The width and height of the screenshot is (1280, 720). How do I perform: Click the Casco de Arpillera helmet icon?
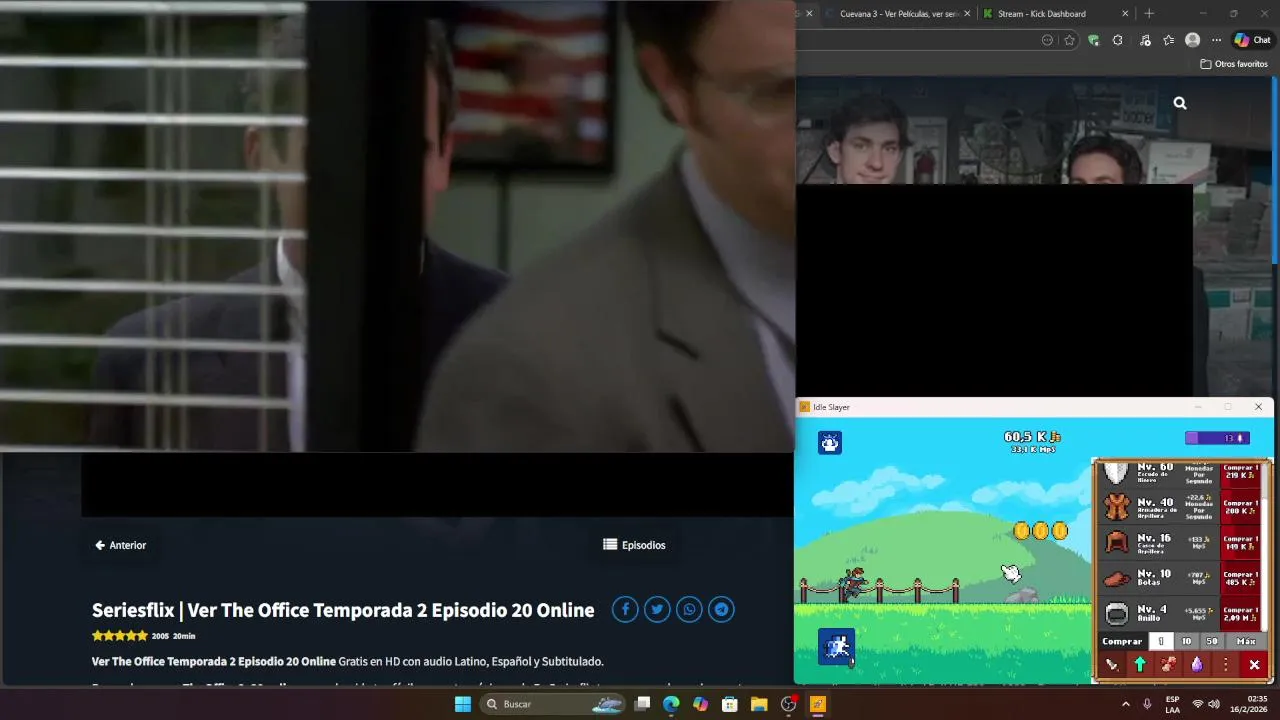pos(1117,543)
